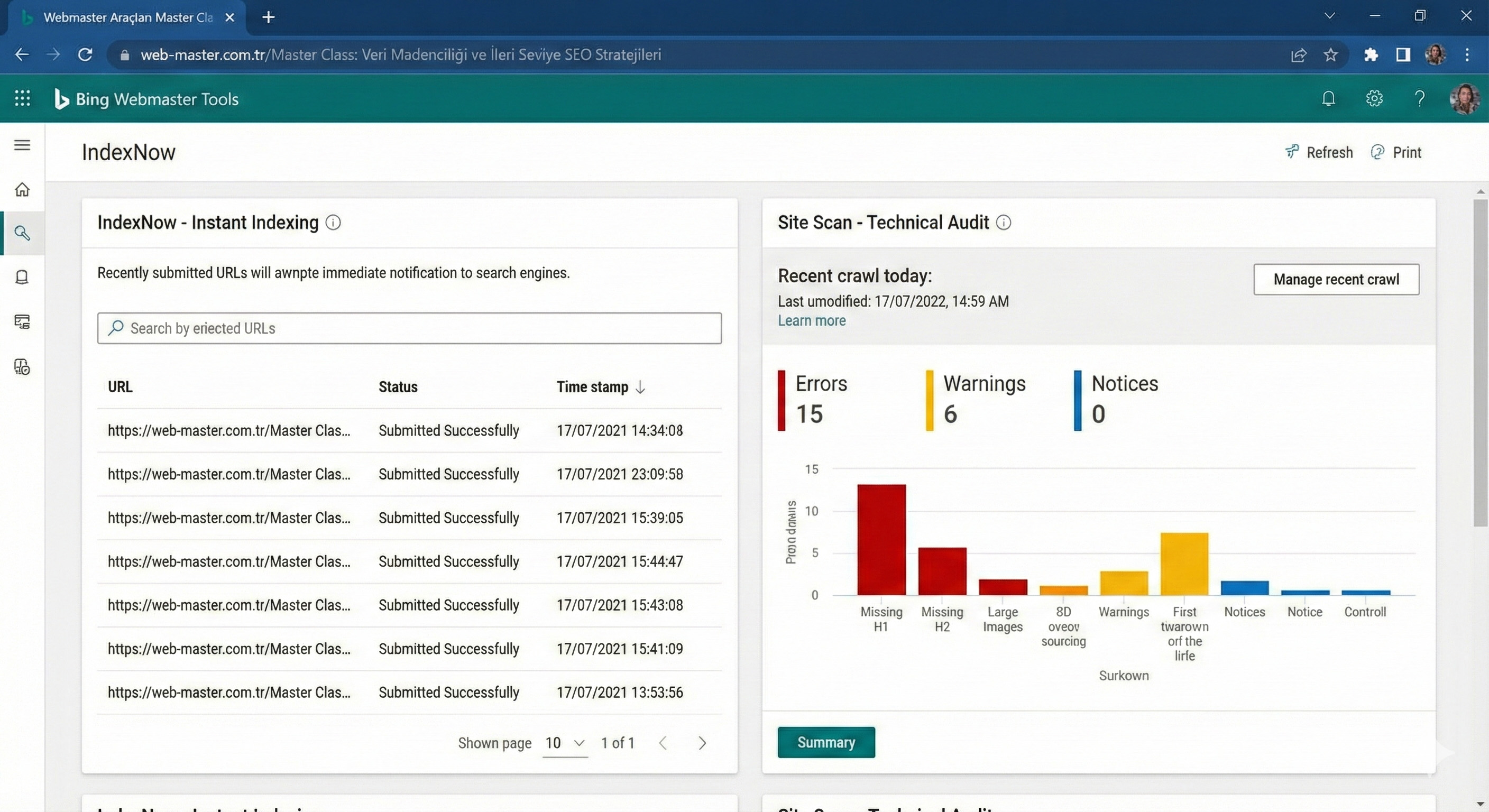Viewport: 1489px width, 812px height.
Task: Click the Site Scan info icon
Action: pyautogui.click(x=1004, y=223)
